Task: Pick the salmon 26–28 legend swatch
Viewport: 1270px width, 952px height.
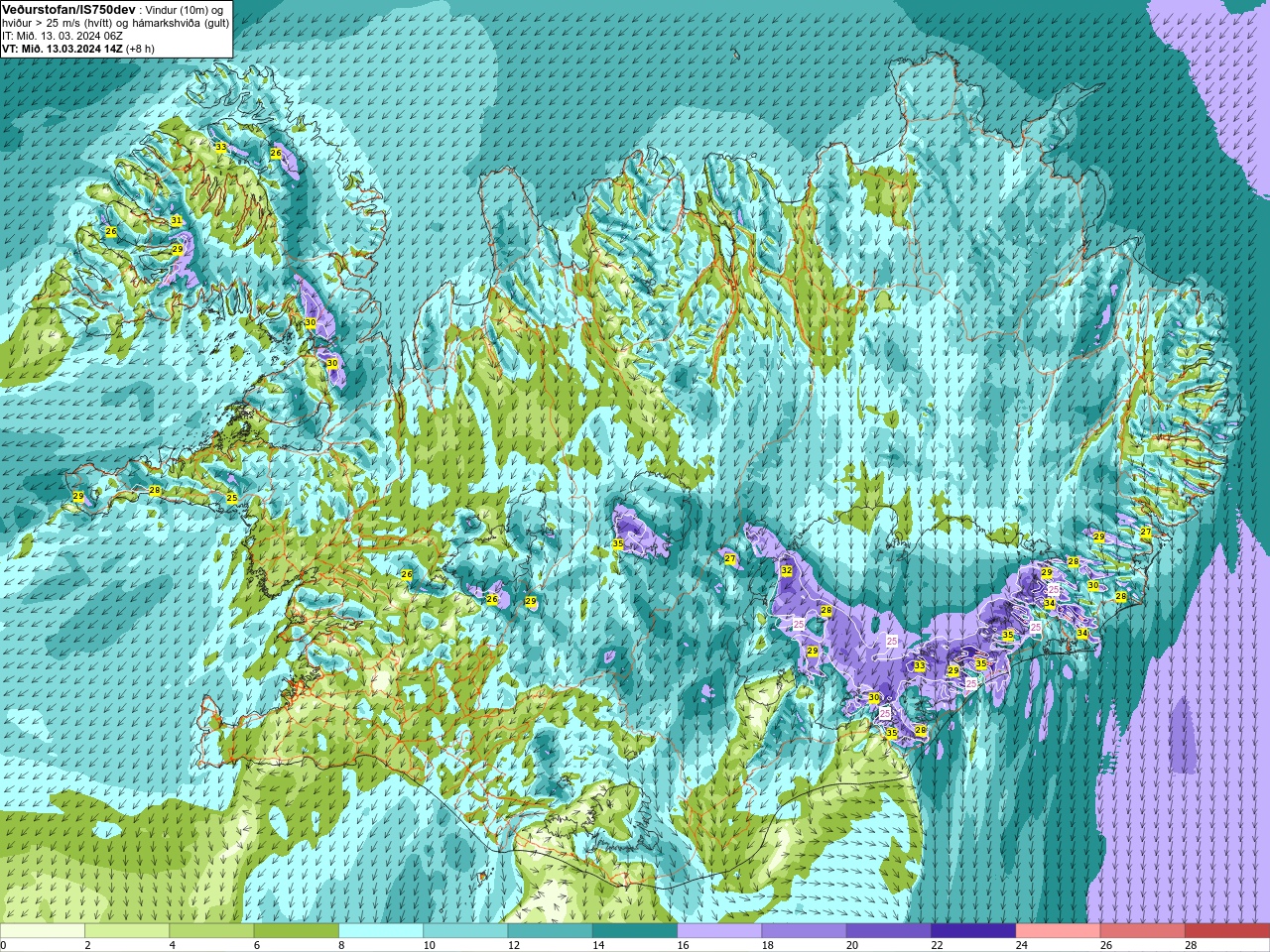Action: [1143, 931]
